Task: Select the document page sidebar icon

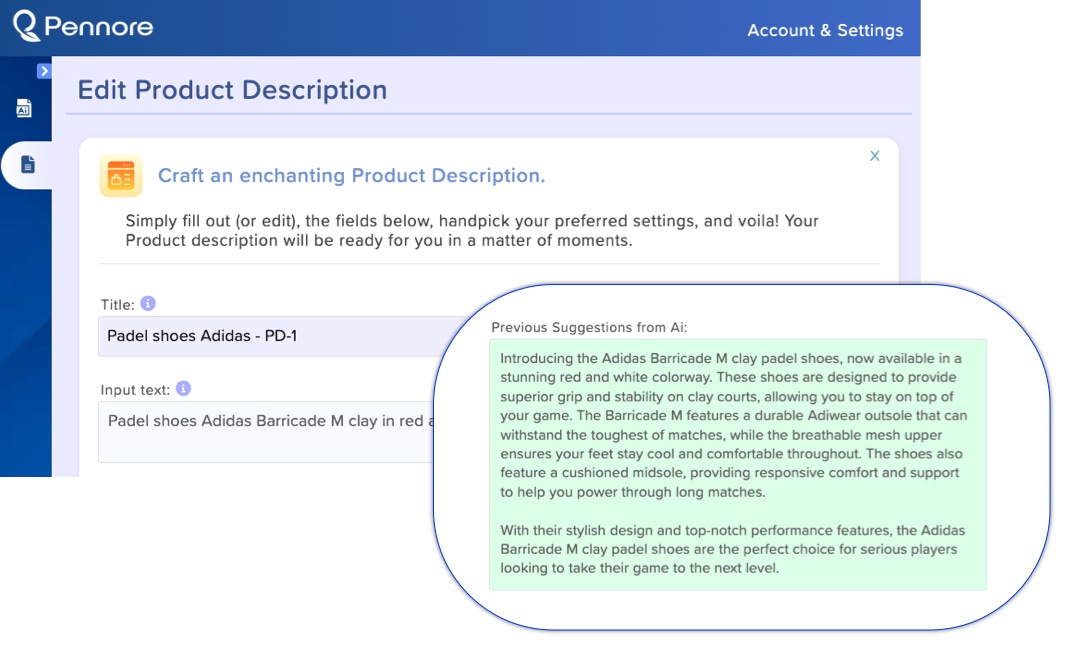Action: coord(27,164)
